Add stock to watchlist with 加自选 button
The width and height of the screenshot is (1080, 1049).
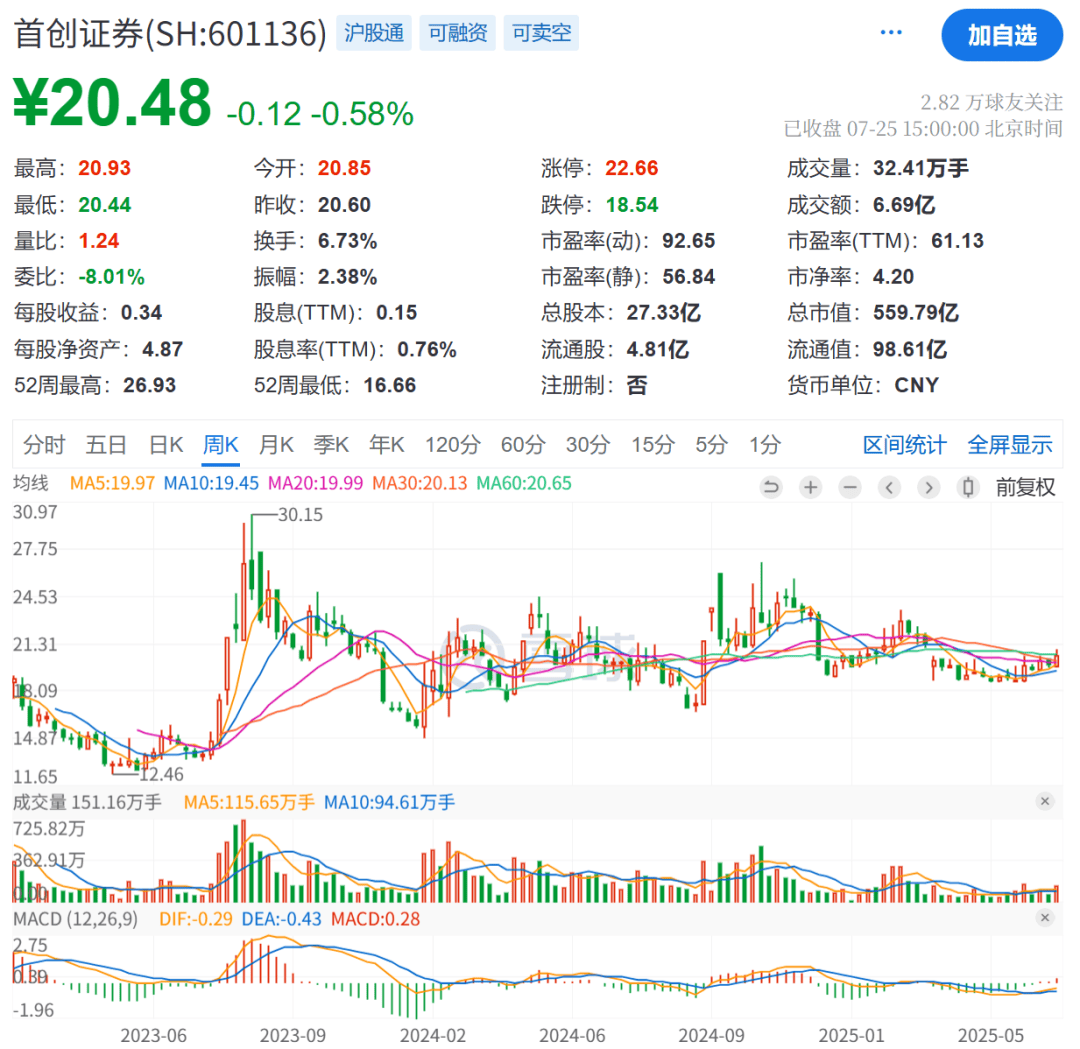coord(1001,34)
